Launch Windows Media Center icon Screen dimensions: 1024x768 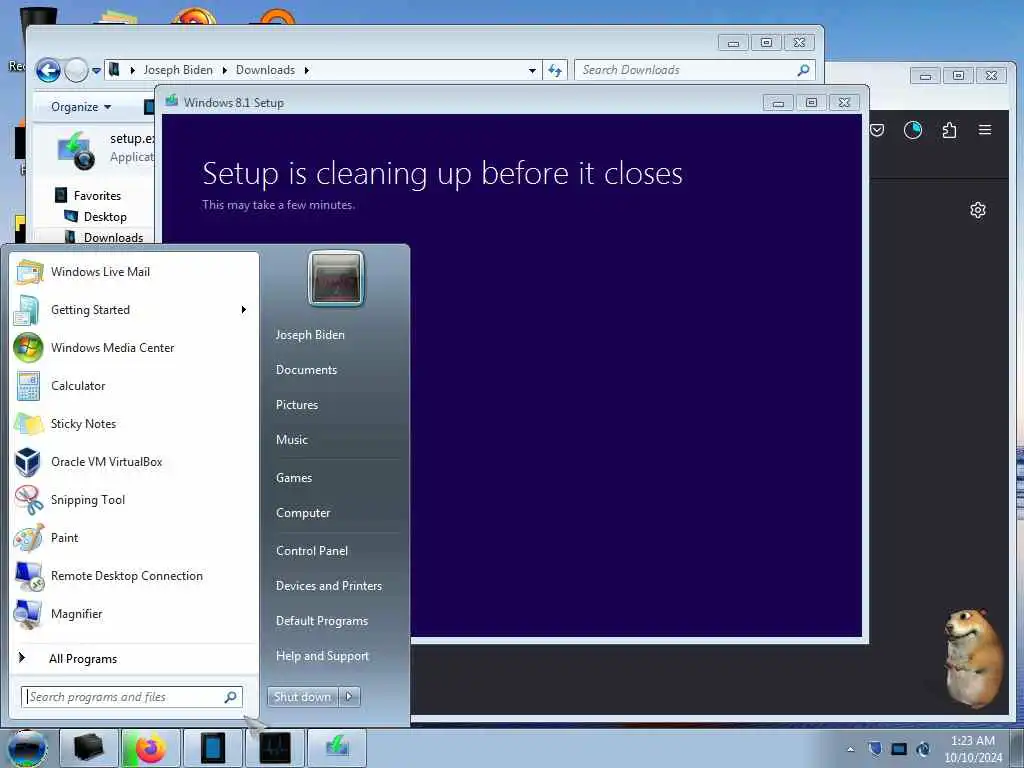(x=28, y=348)
